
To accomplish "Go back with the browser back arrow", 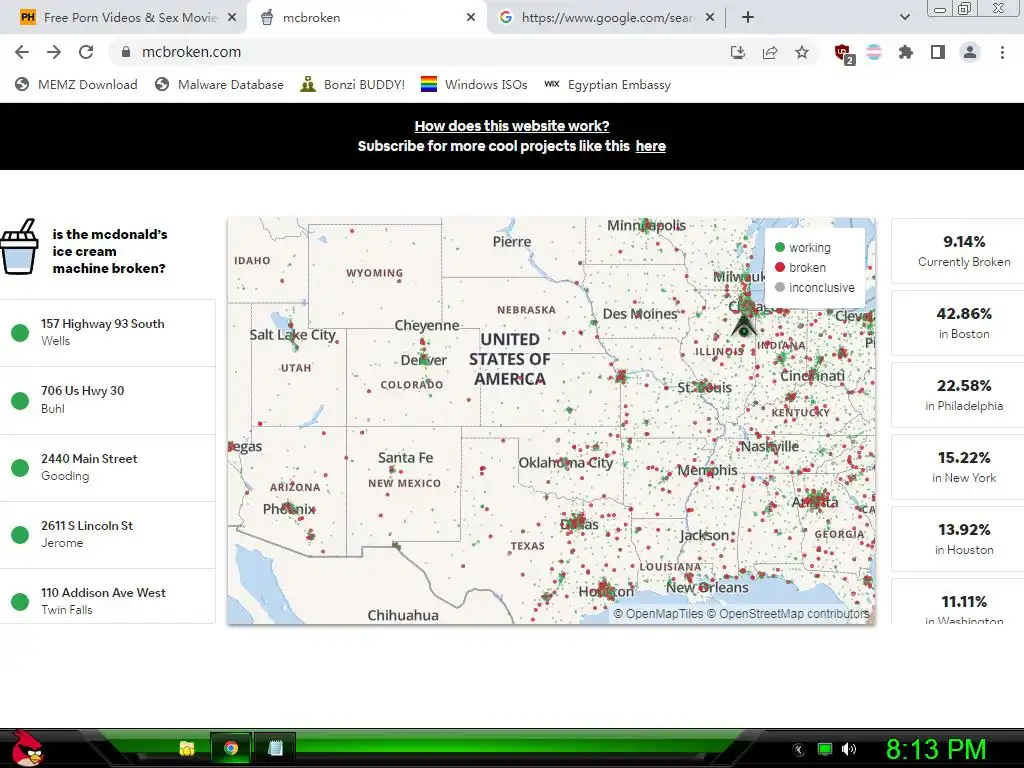I will coord(22,52).
